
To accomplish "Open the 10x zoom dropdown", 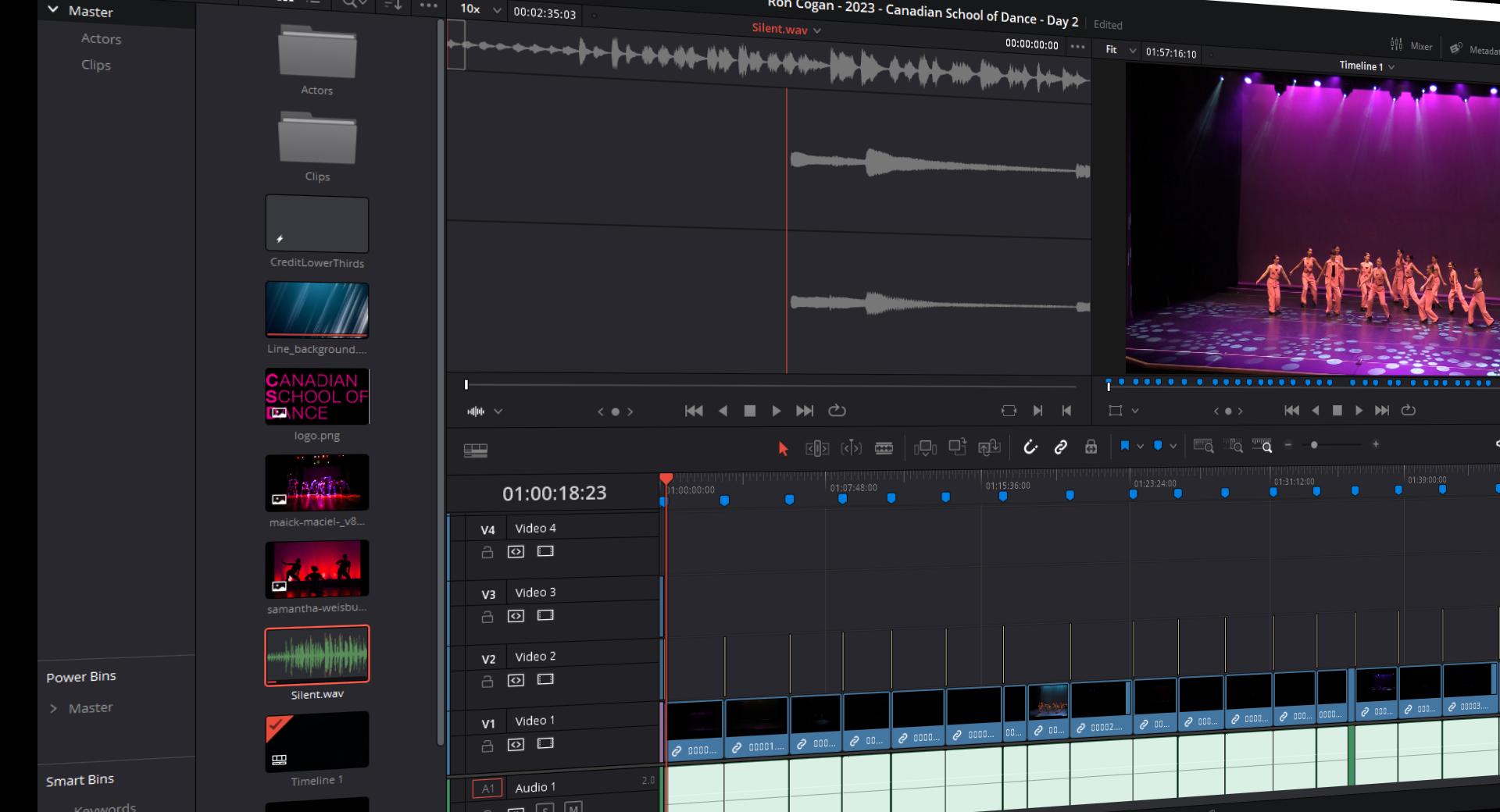I will (496, 10).
